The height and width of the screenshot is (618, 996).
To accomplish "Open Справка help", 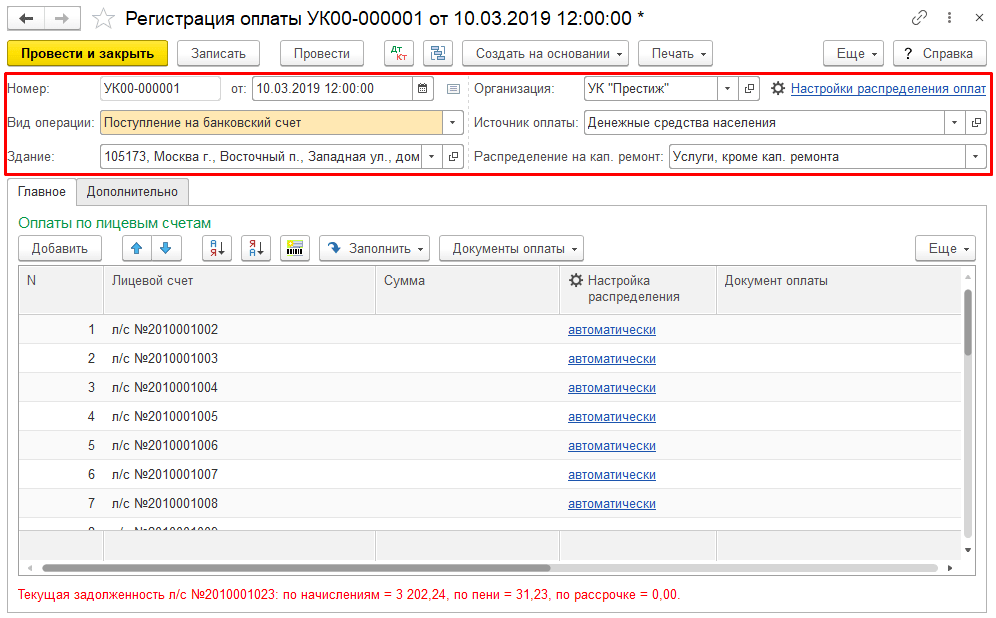I will 939,53.
